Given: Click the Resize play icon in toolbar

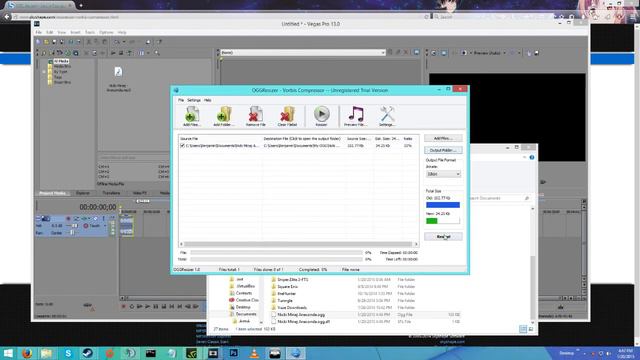Looking at the screenshot, I should (x=321, y=116).
